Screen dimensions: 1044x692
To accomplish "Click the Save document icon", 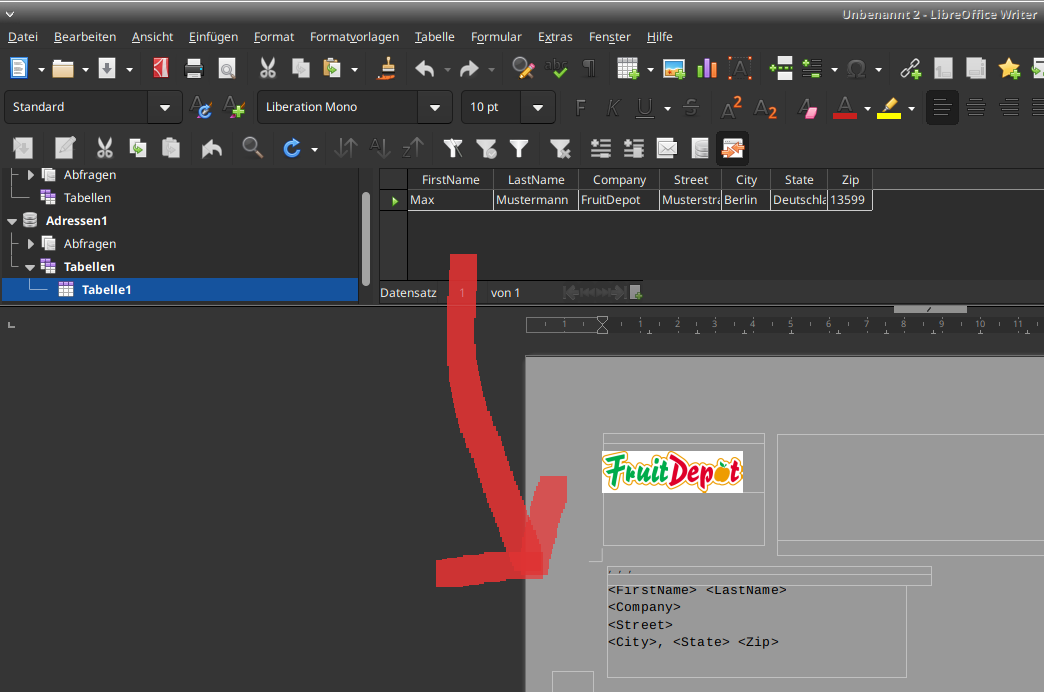I will pos(107,68).
